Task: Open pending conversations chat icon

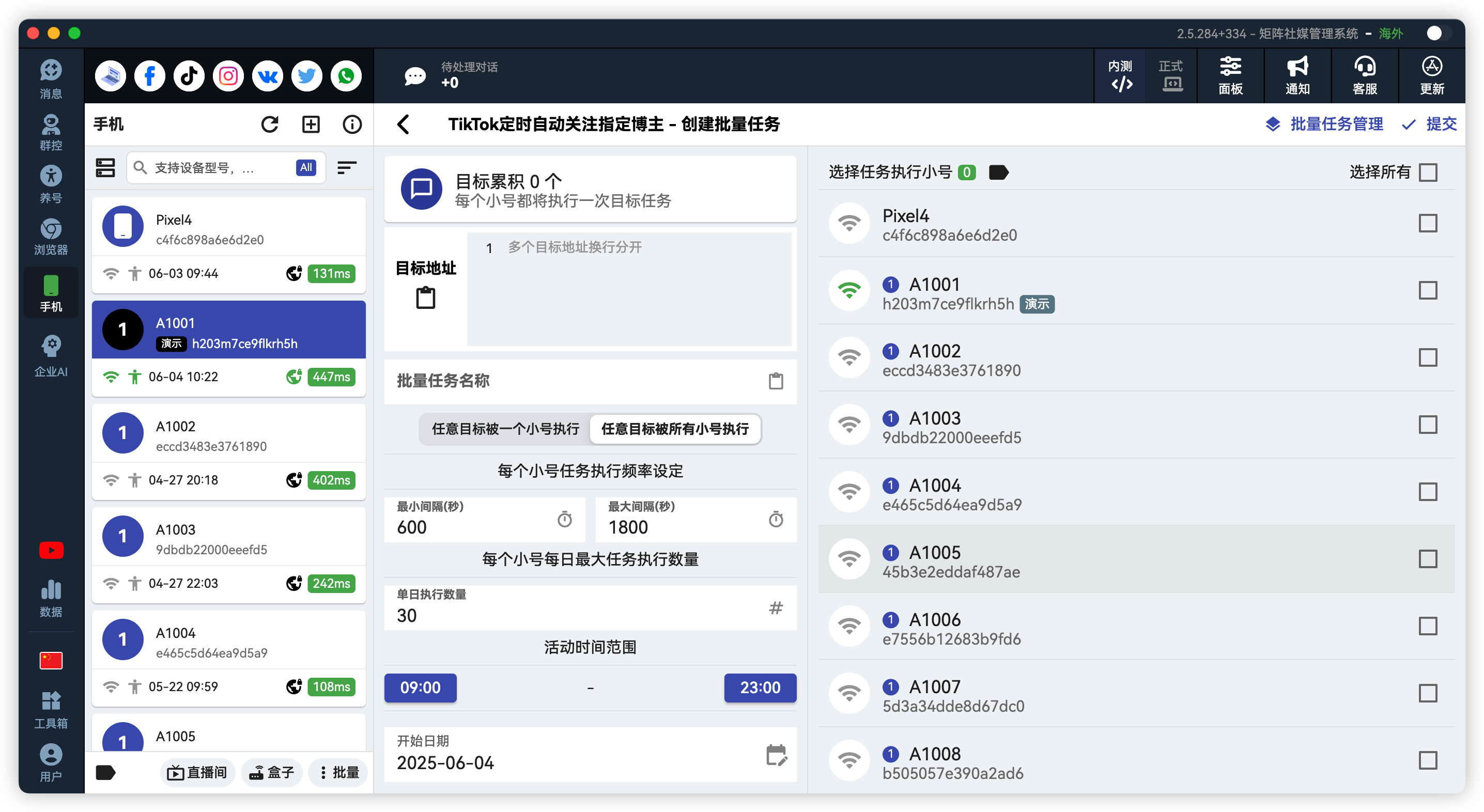Action: 415,76
